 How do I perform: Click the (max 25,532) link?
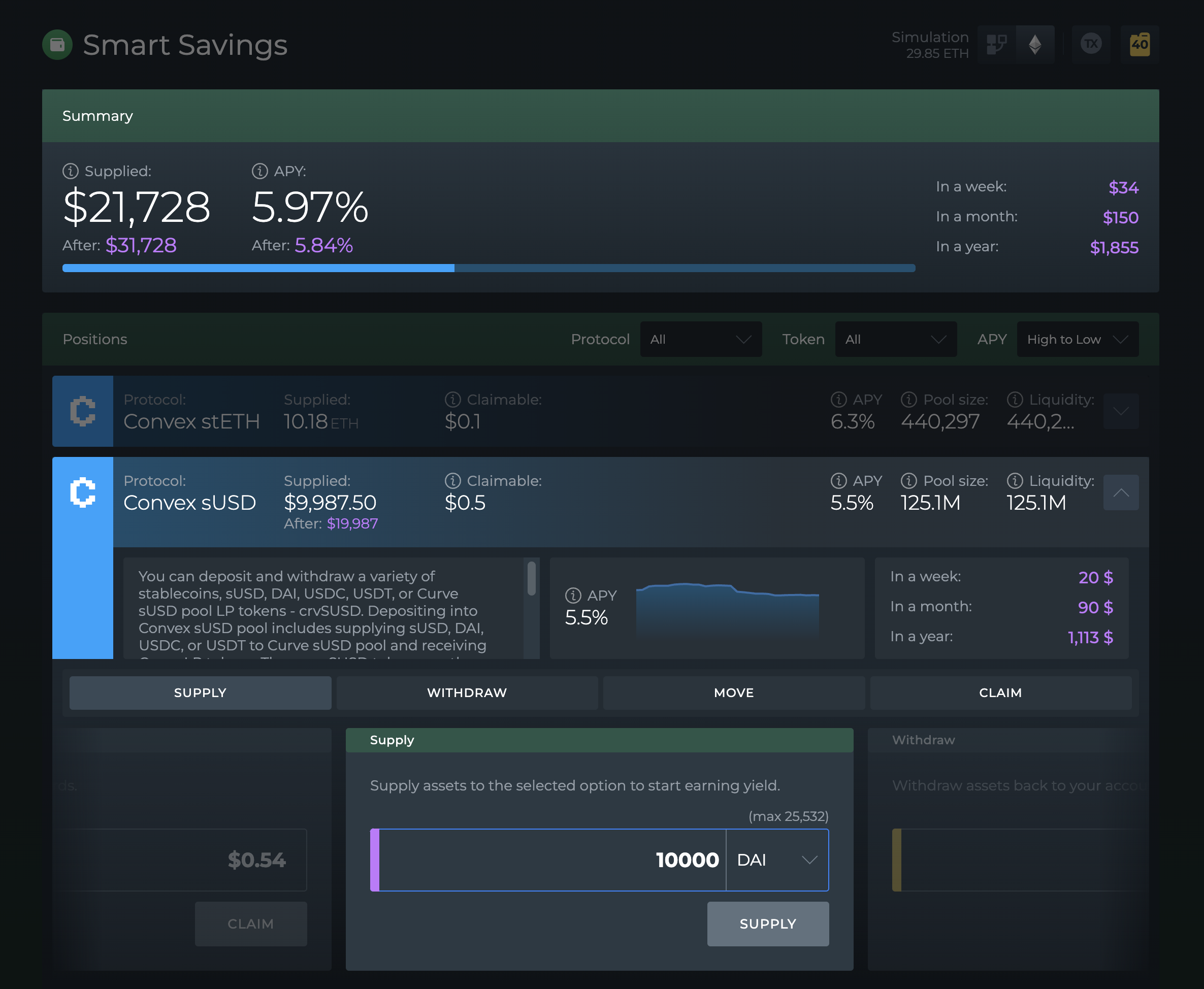click(788, 816)
